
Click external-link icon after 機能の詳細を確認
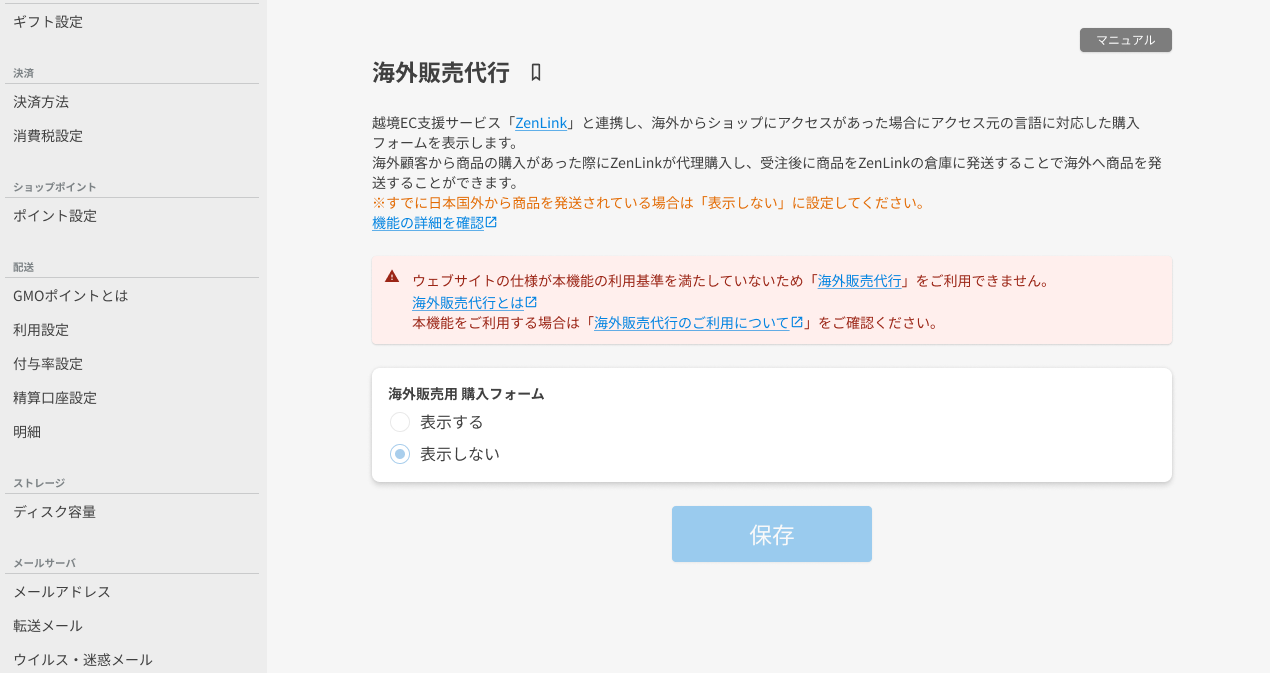pyautogui.click(x=491, y=223)
